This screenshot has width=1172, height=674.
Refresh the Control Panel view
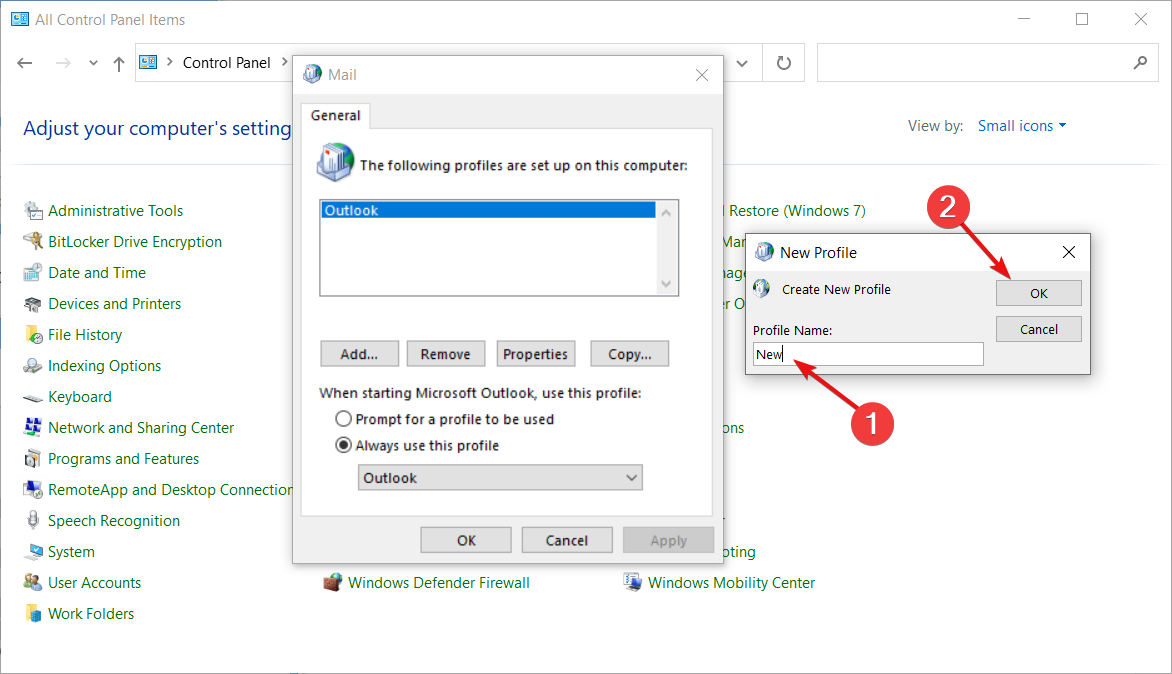(x=783, y=64)
